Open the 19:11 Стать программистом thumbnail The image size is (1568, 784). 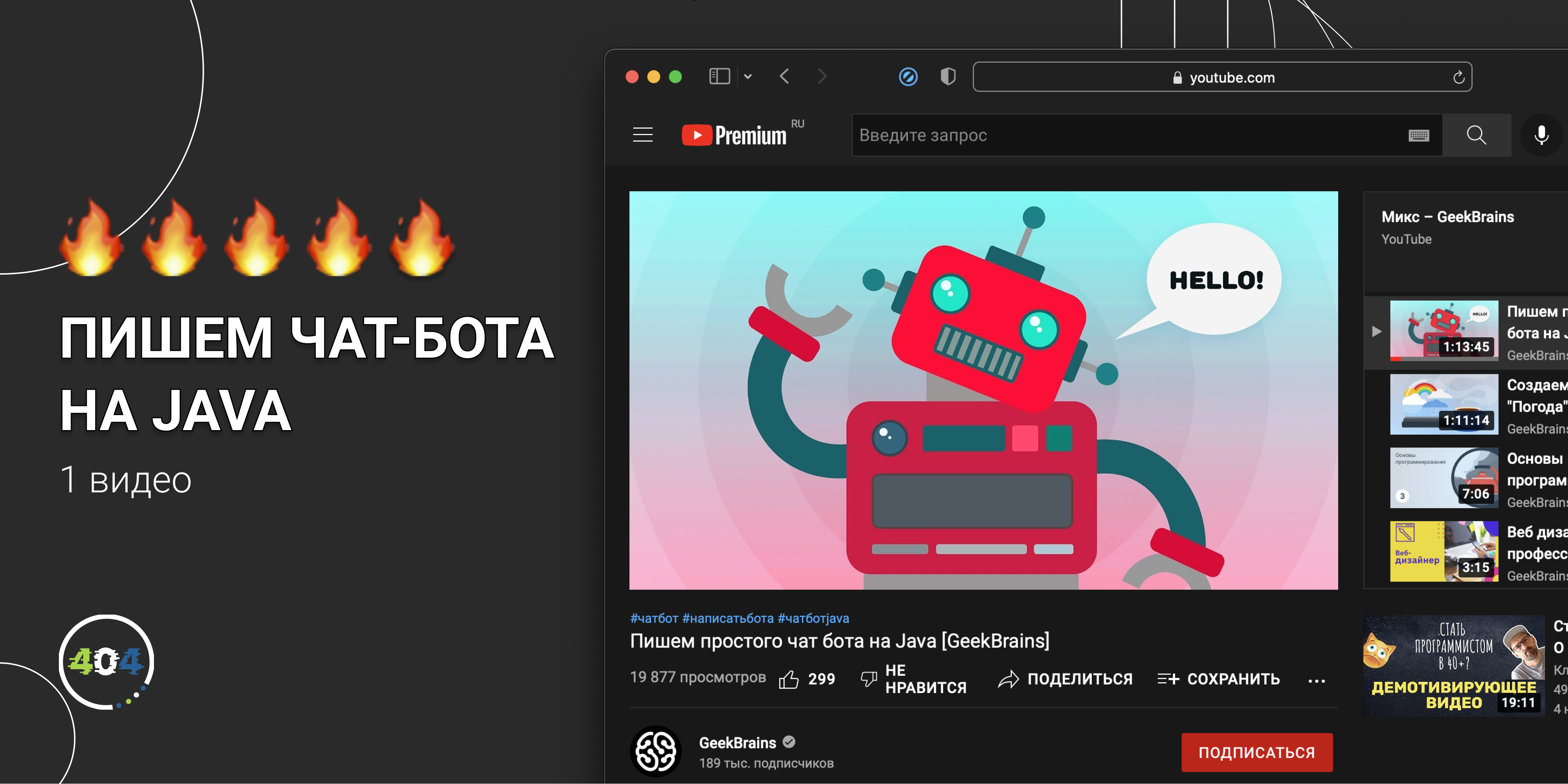(1454, 666)
